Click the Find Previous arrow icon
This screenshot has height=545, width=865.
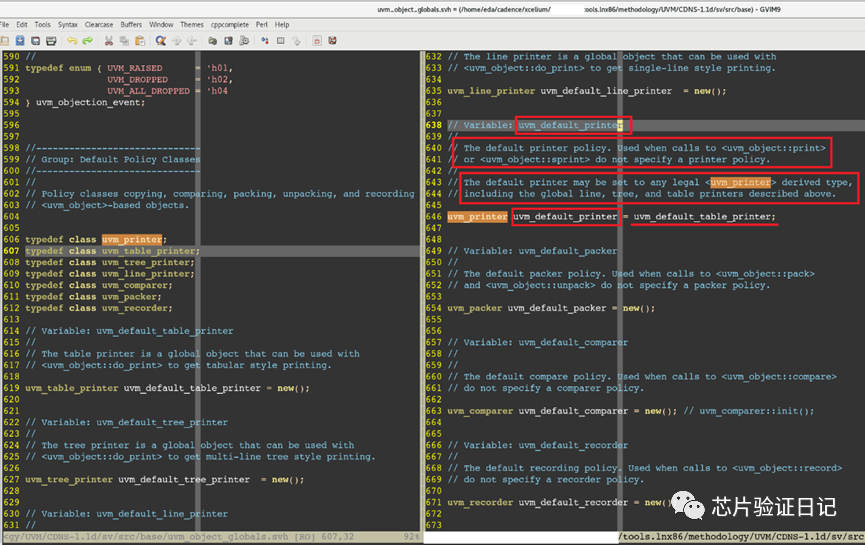pos(192,41)
